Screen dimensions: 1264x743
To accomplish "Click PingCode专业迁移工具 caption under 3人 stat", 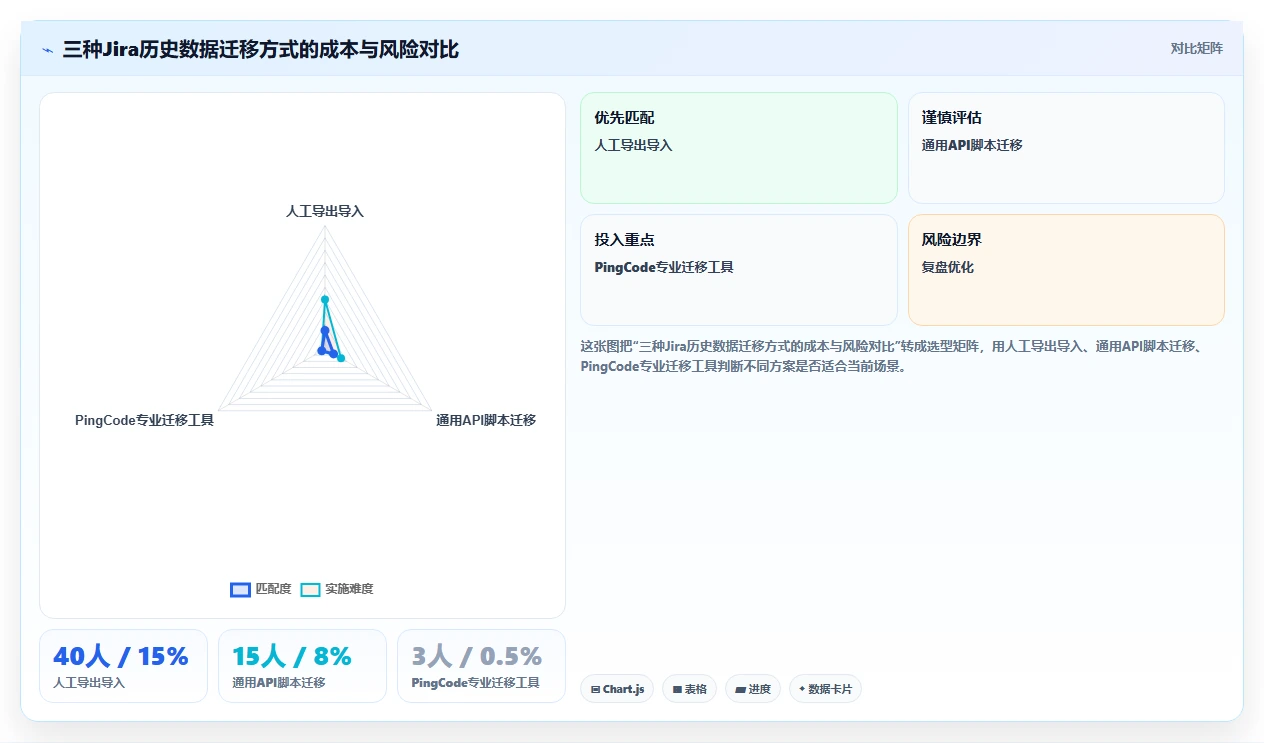I will pyautogui.click(x=476, y=683).
